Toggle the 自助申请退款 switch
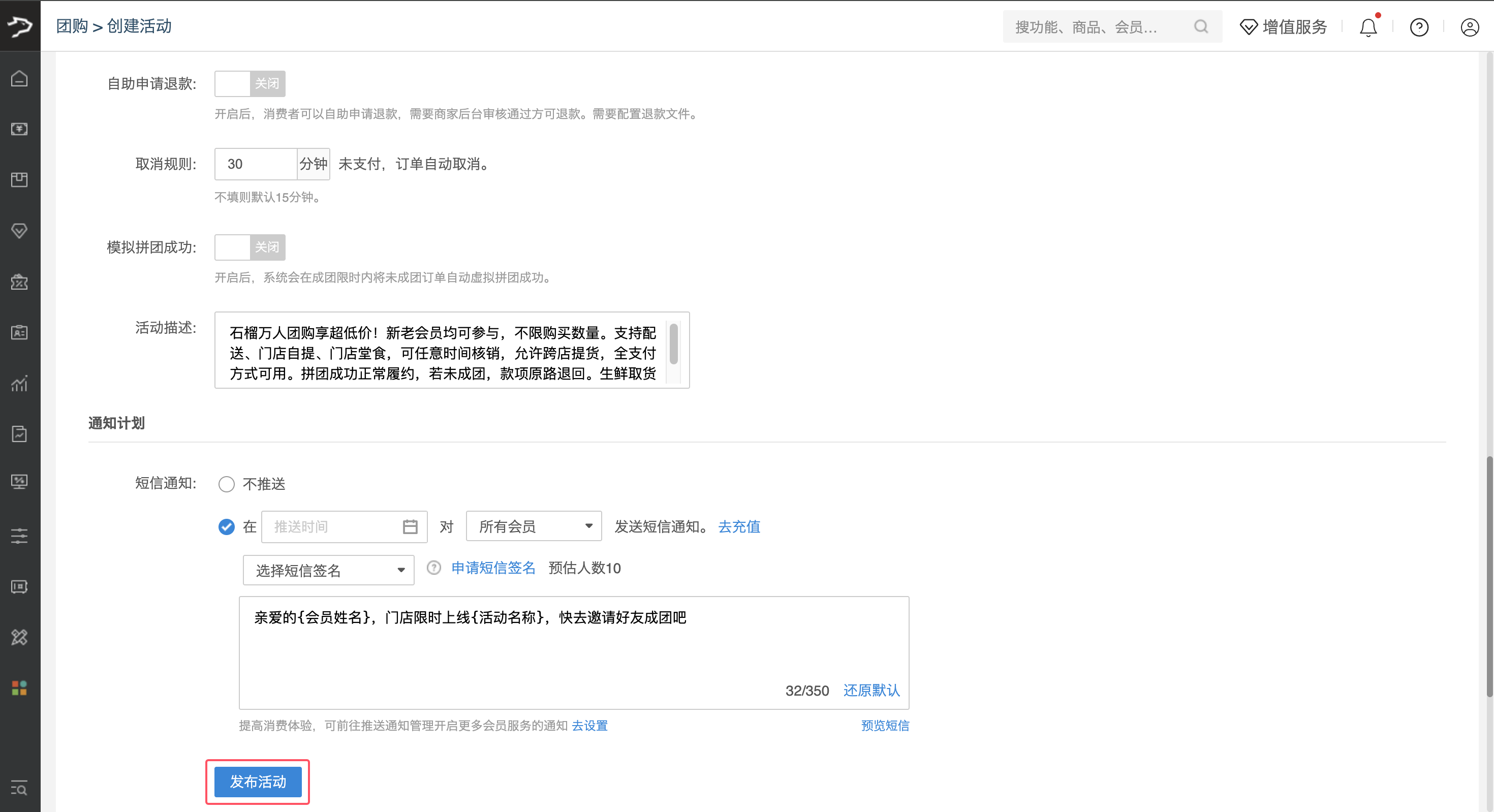Viewport: 1494px width, 812px height. point(250,83)
